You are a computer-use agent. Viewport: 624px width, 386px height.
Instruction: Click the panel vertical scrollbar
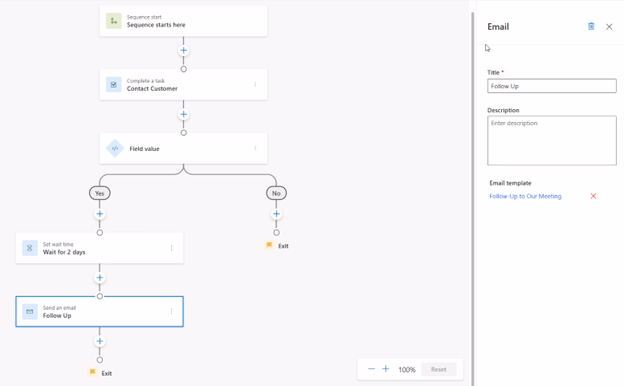(473, 199)
